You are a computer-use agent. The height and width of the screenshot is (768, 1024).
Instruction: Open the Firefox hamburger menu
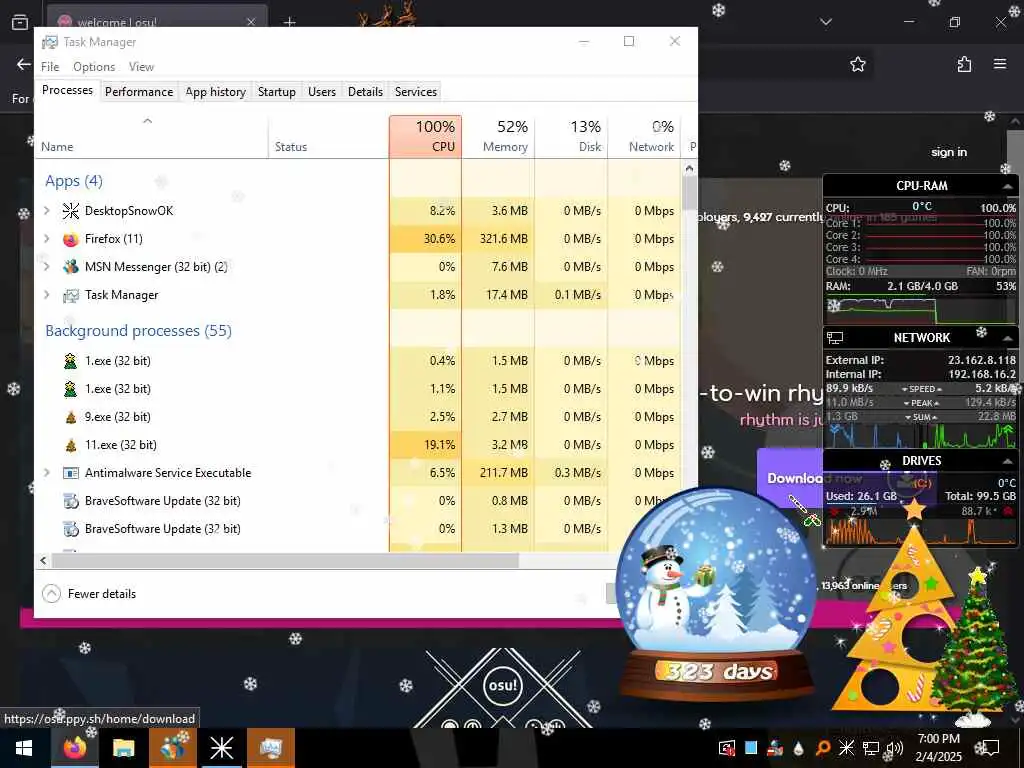click(1000, 64)
